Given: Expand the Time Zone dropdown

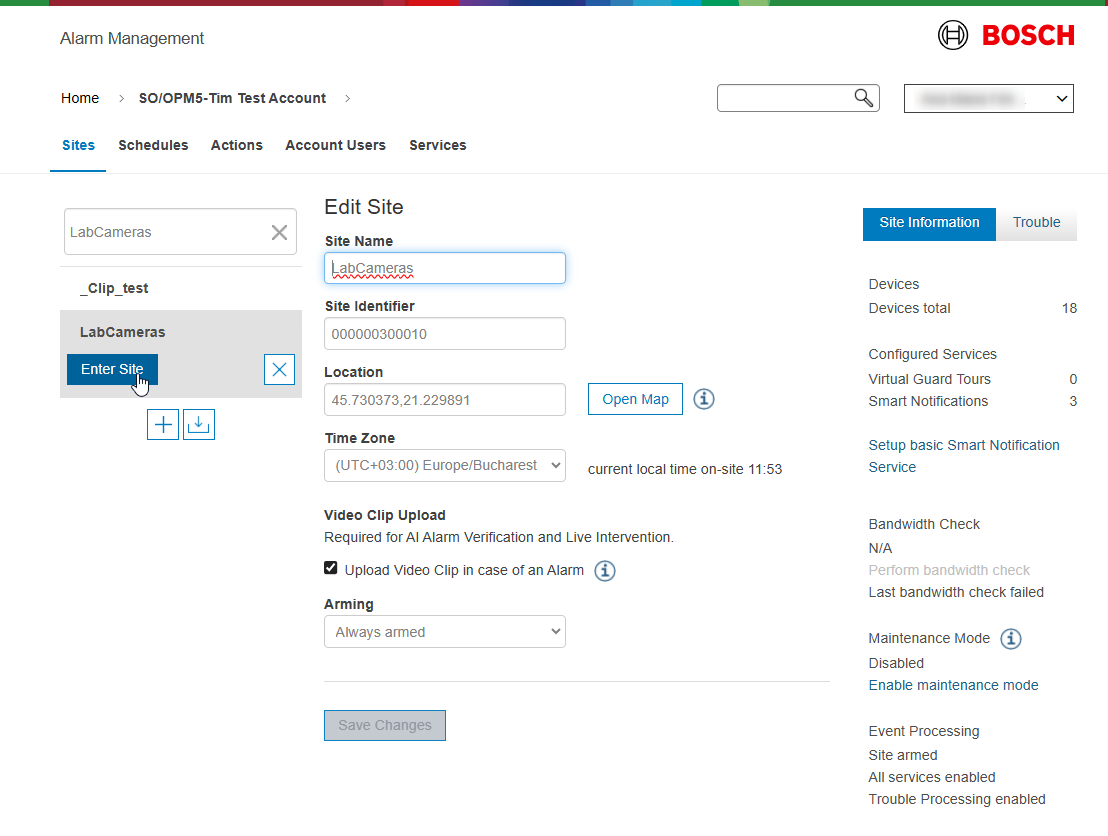Looking at the screenshot, I should pyautogui.click(x=445, y=465).
